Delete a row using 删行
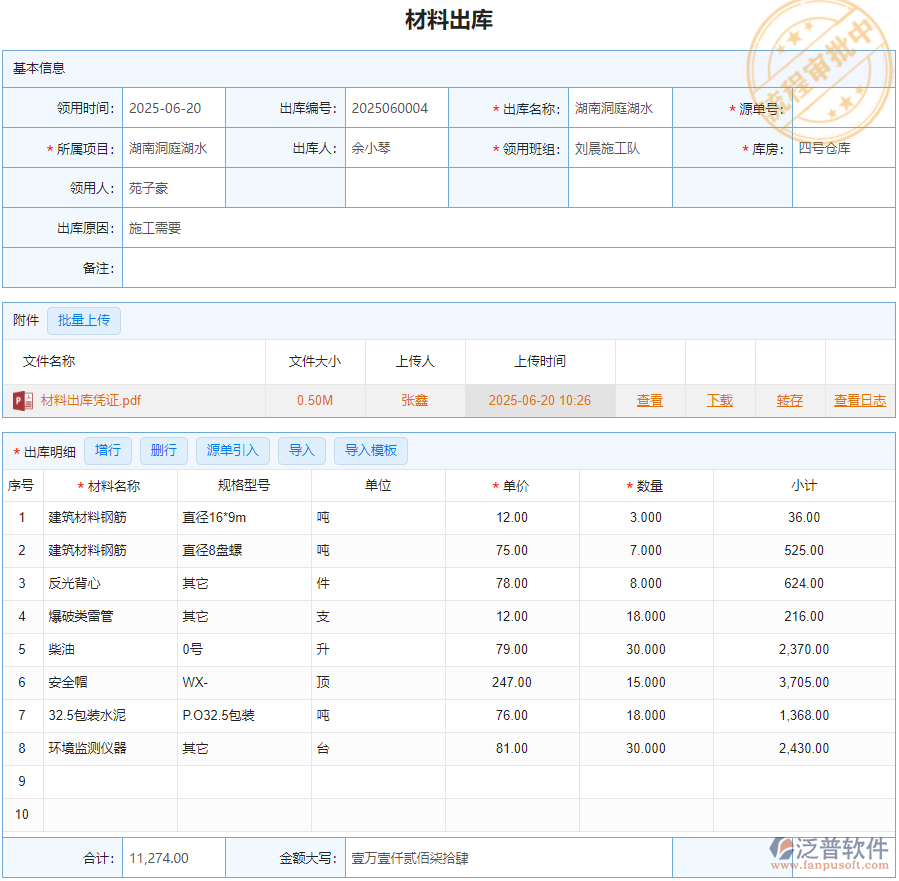Screen dimensions: 899x881 click(163, 450)
